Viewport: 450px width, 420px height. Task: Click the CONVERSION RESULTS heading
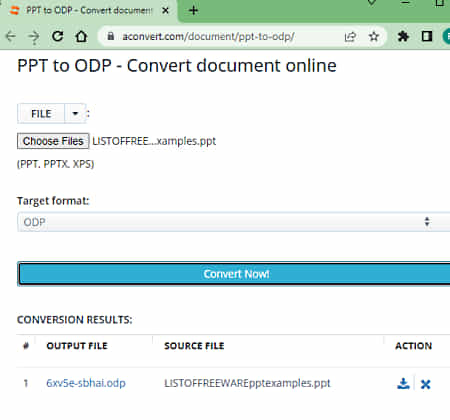click(75, 320)
